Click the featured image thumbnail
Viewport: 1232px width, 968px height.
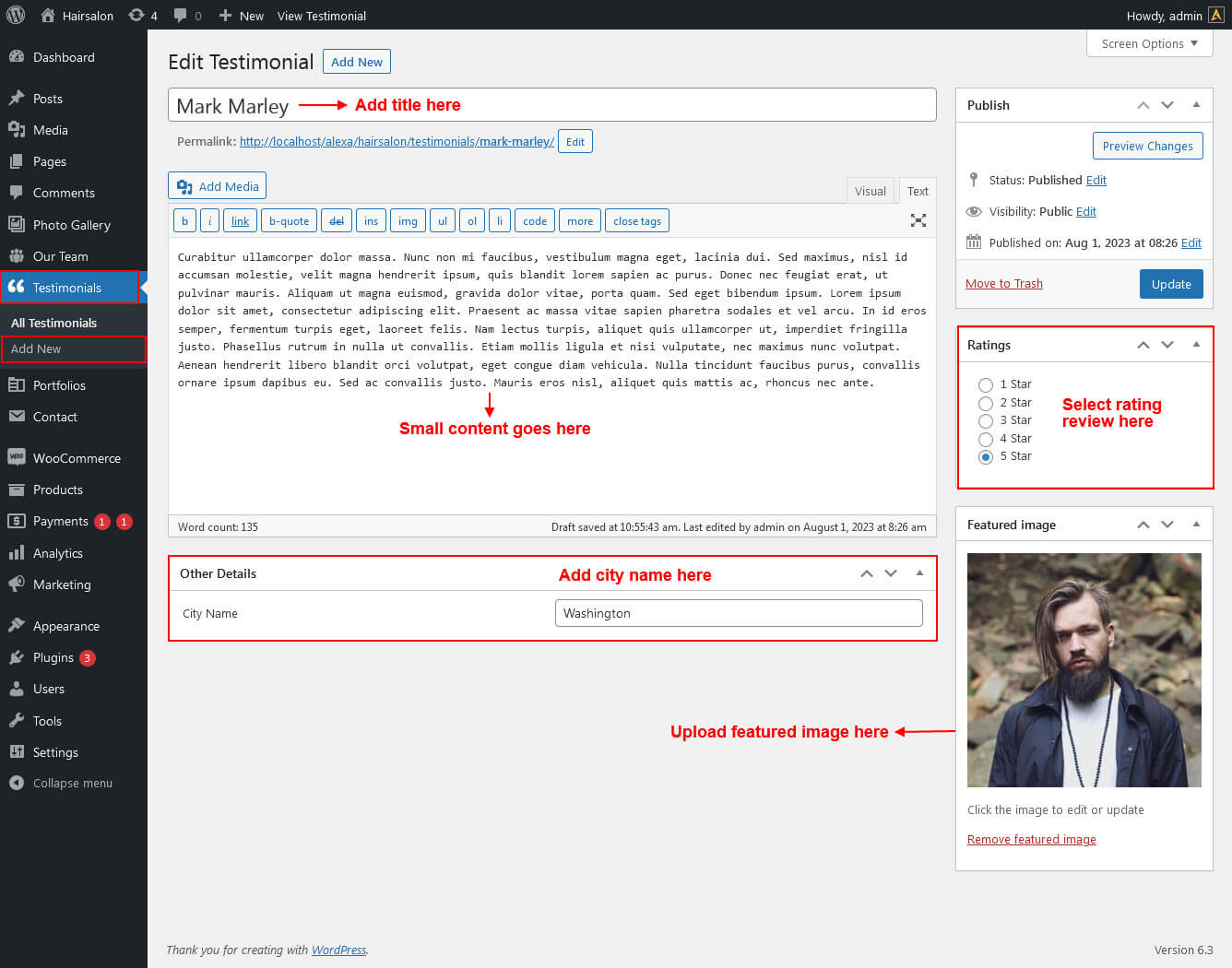[x=1084, y=670]
